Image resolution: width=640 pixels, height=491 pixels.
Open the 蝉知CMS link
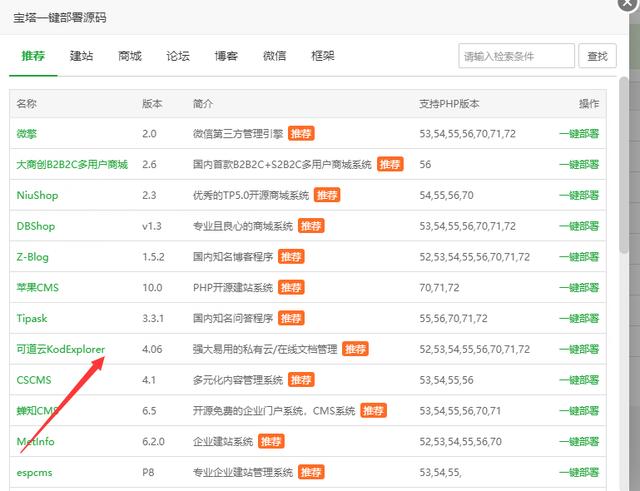point(38,411)
